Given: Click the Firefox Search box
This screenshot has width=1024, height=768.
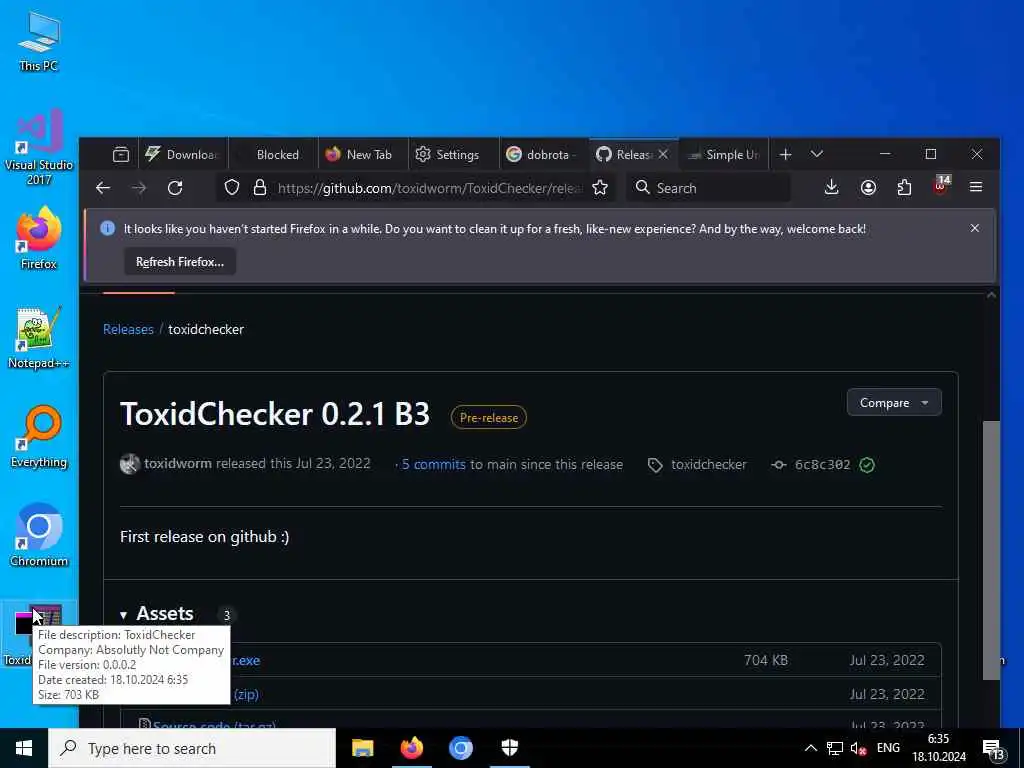Looking at the screenshot, I should [709, 188].
